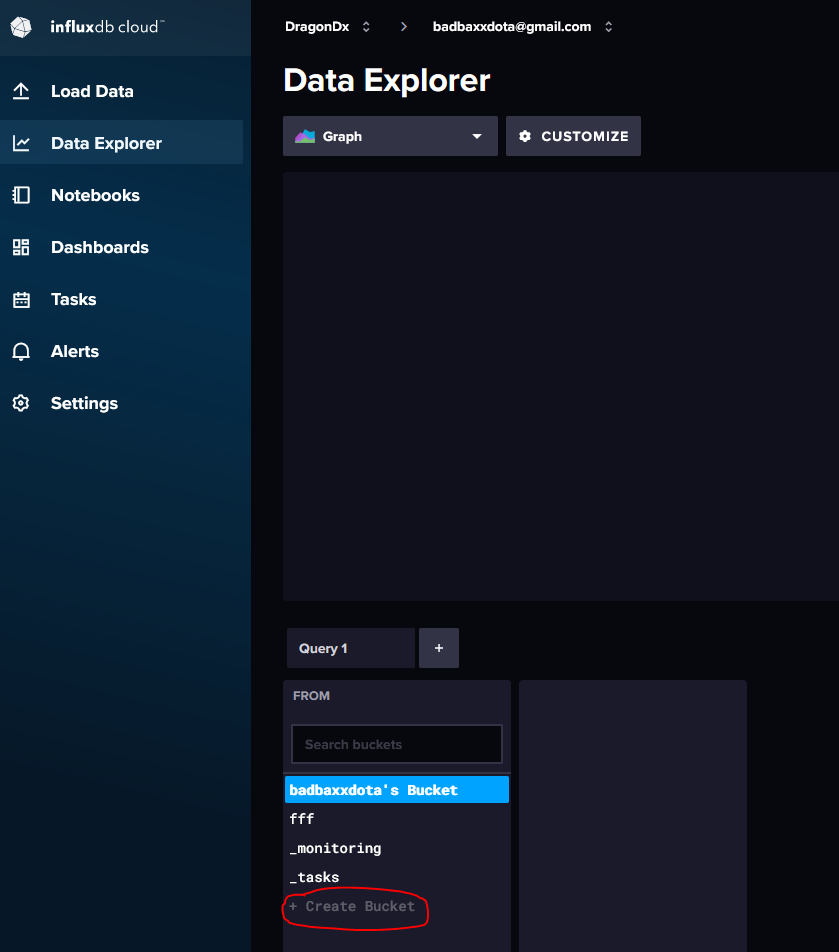The height and width of the screenshot is (952, 839).
Task: Click + Create Bucket option
Action: click(352, 906)
